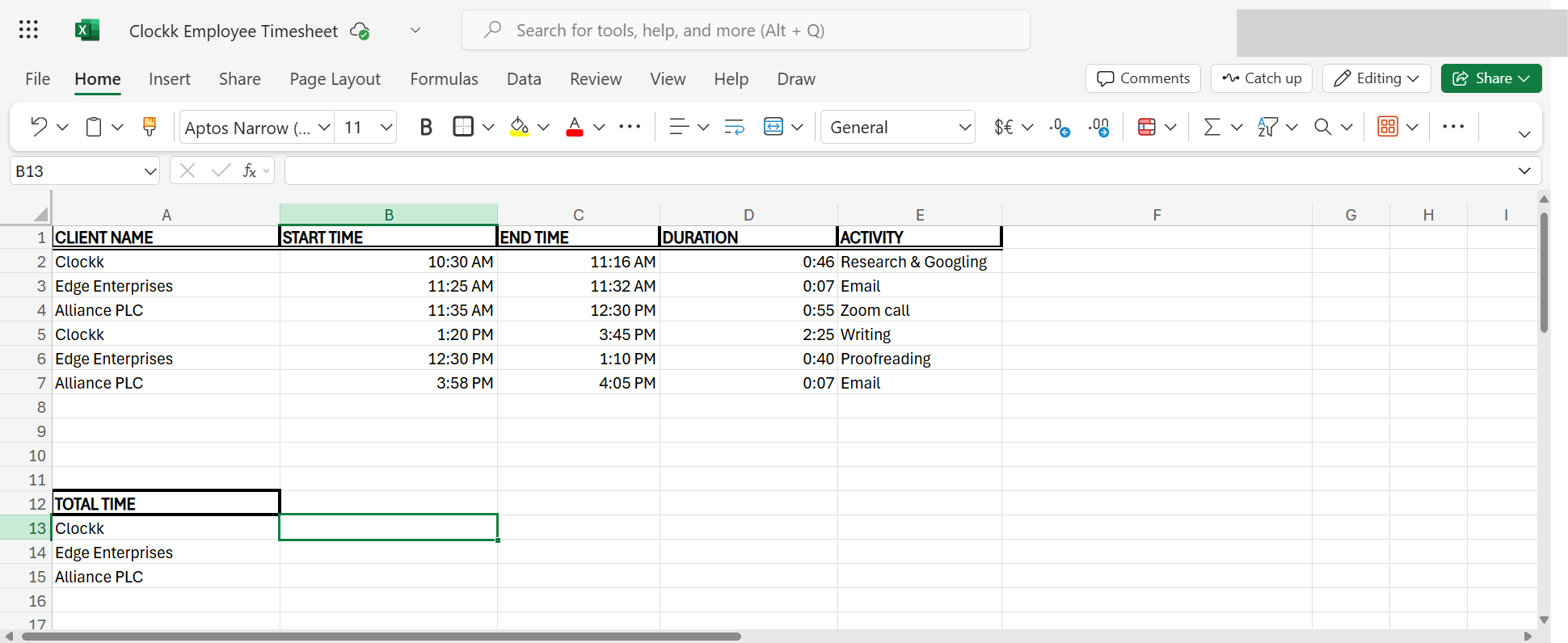Open the font size dropdown
Viewport: 1568px width, 643px height.
(x=386, y=127)
